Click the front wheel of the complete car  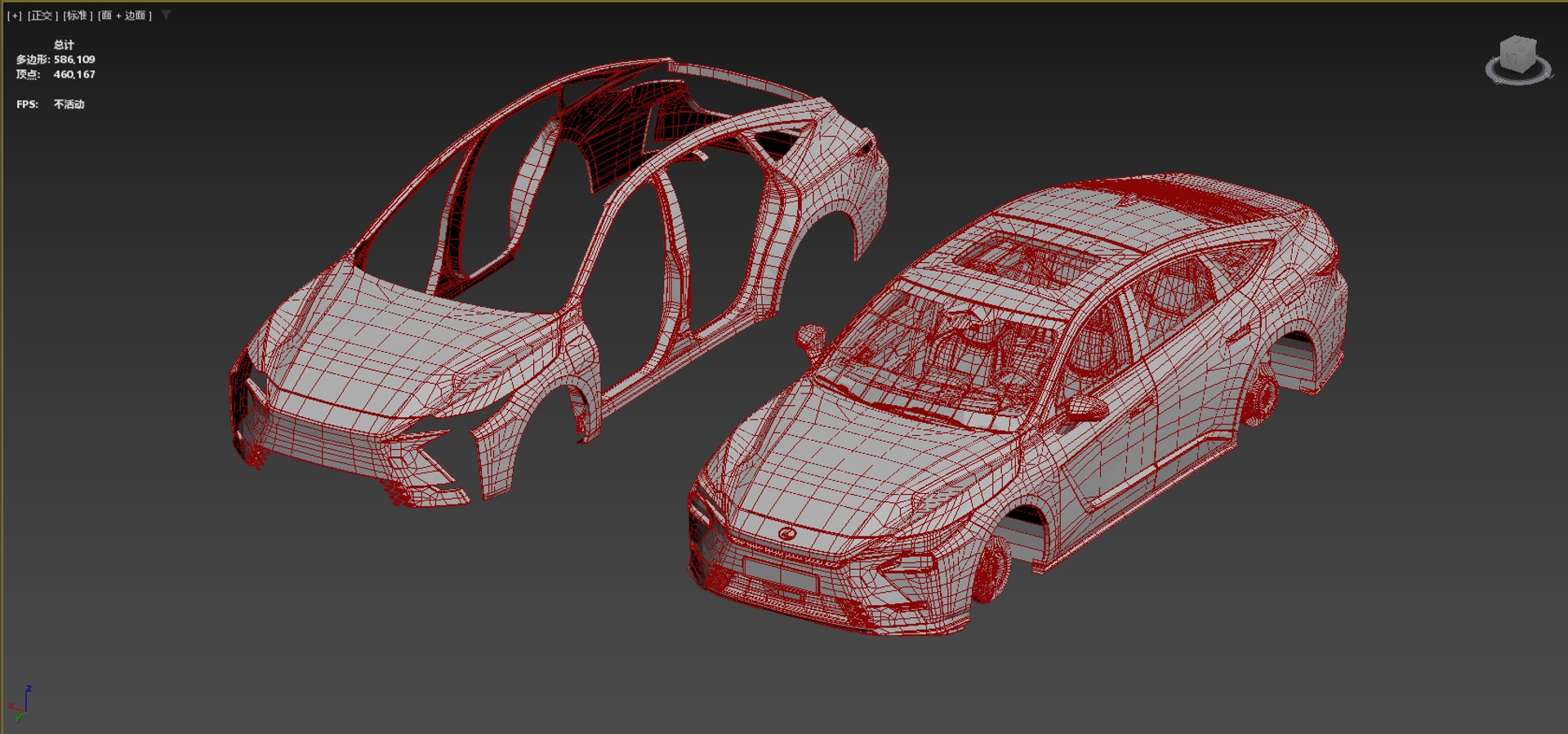pyautogui.click(x=990, y=569)
